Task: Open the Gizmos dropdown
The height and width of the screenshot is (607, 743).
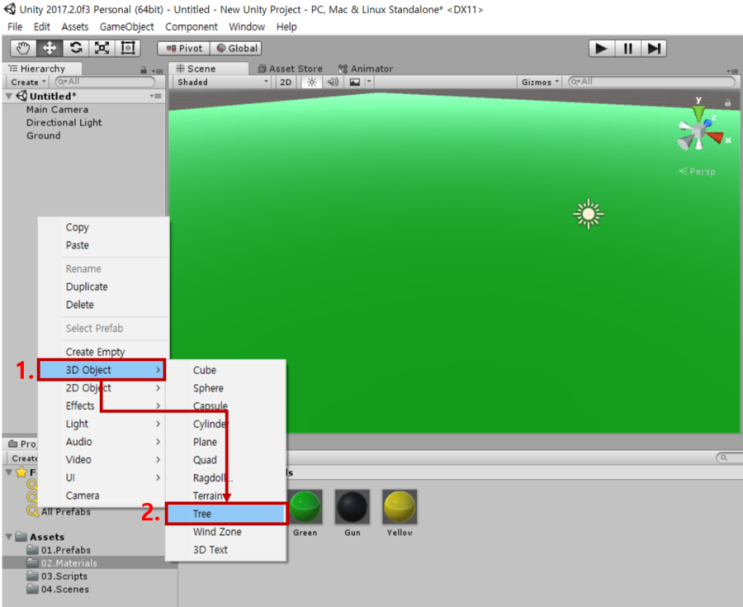Action: 541,82
